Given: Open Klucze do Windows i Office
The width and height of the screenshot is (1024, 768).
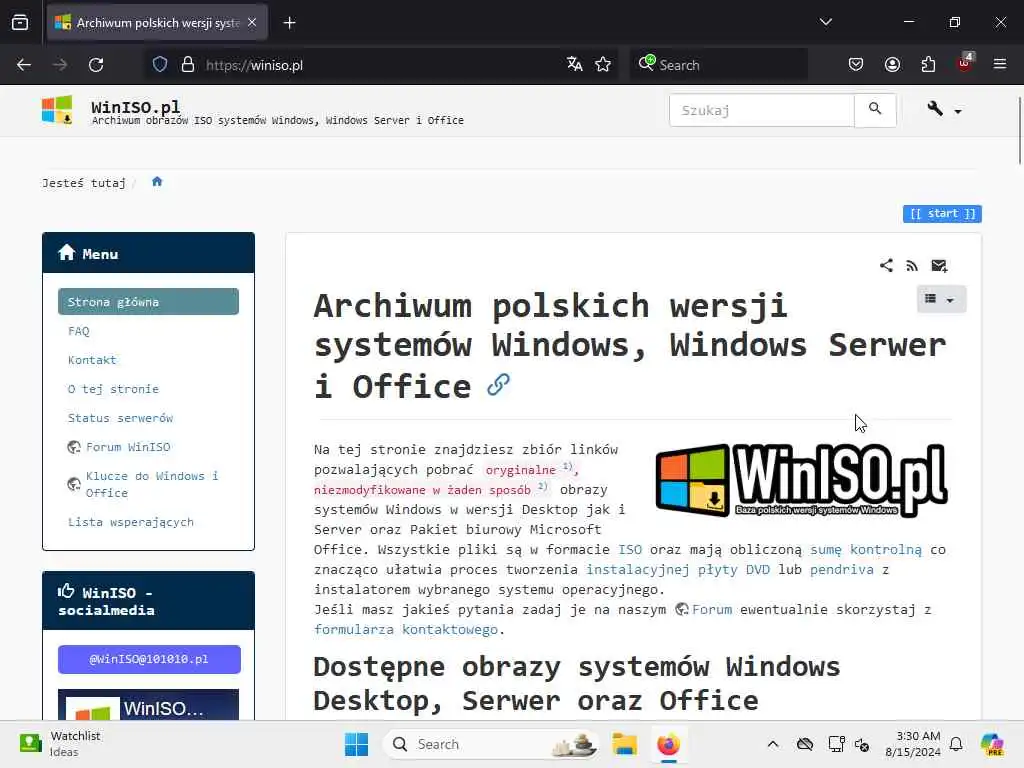Looking at the screenshot, I should coord(152,485).
